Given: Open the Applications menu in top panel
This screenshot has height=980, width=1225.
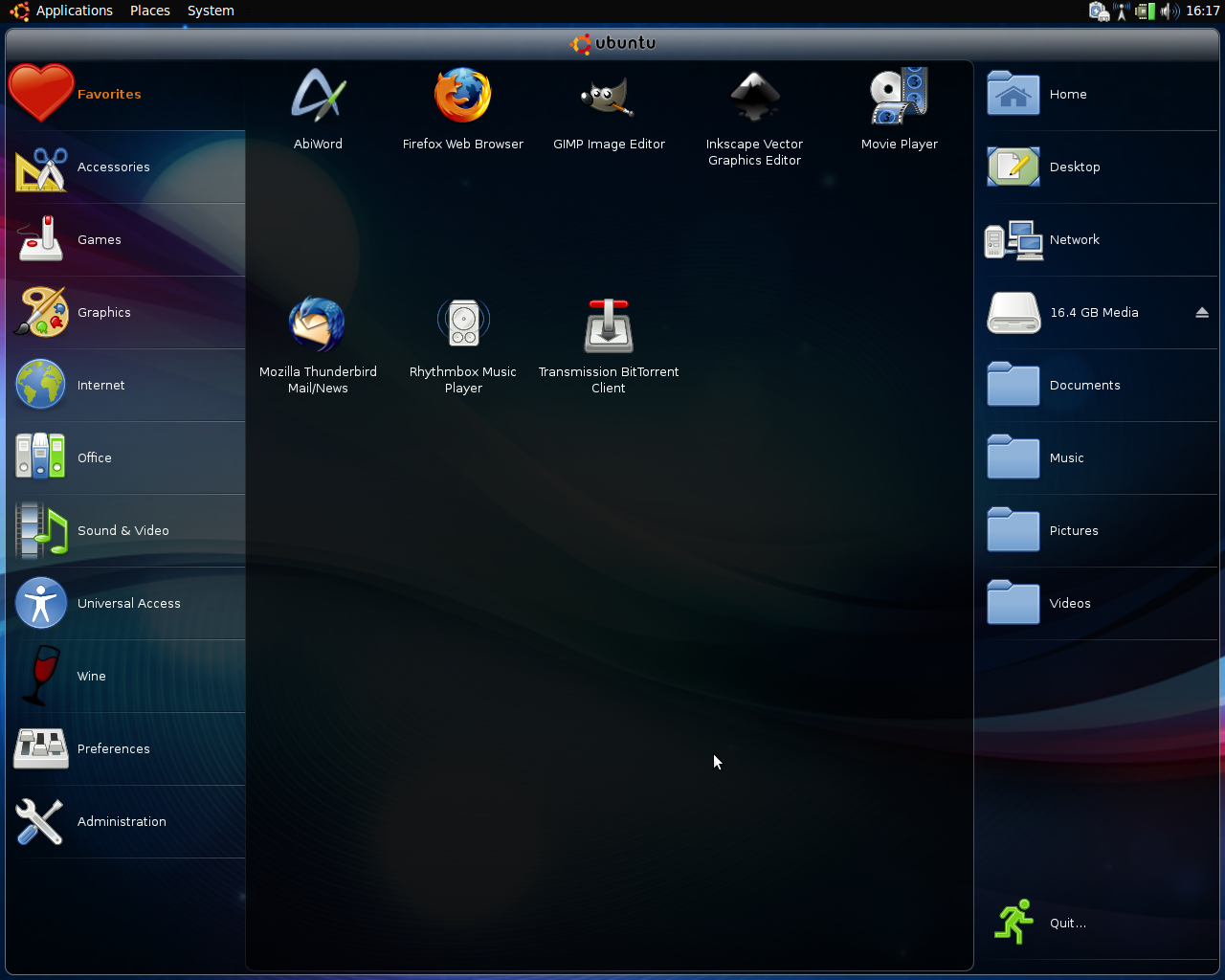Looking at the screenshot, I should pyautogui.click(x=74, y=11).
